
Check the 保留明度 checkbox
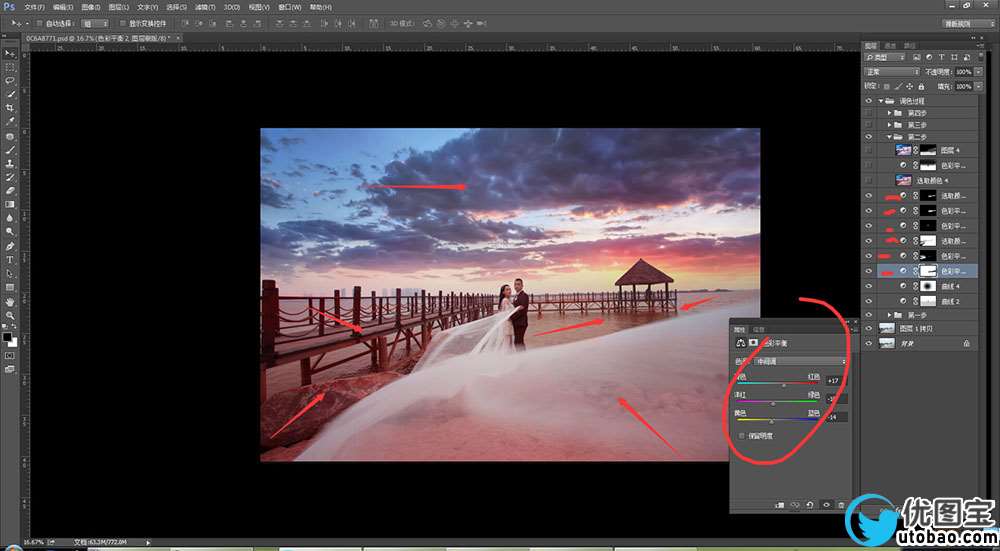[x=741, y=436]
